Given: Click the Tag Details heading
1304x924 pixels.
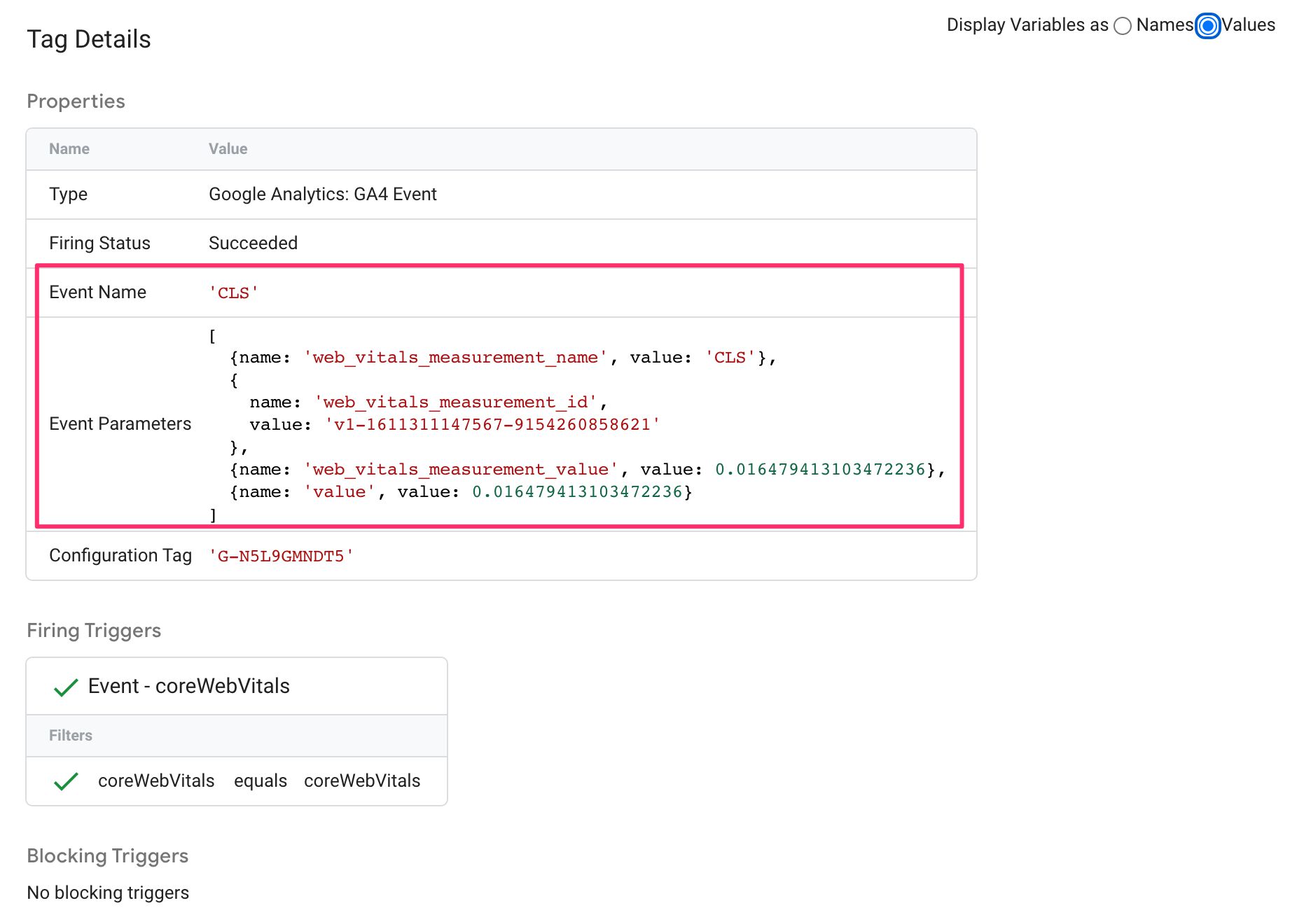Looking at the screenshot, I should (89, 39).
